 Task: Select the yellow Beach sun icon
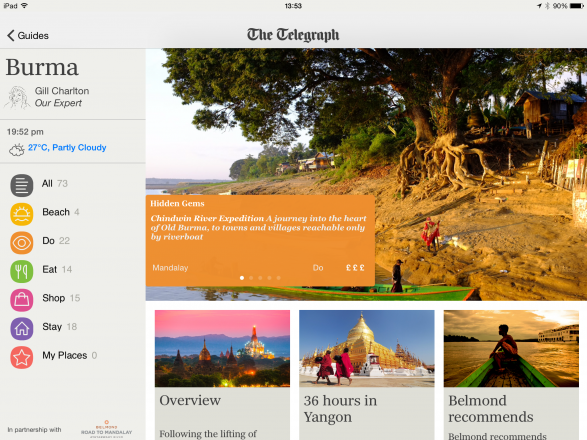pos(22,214)
